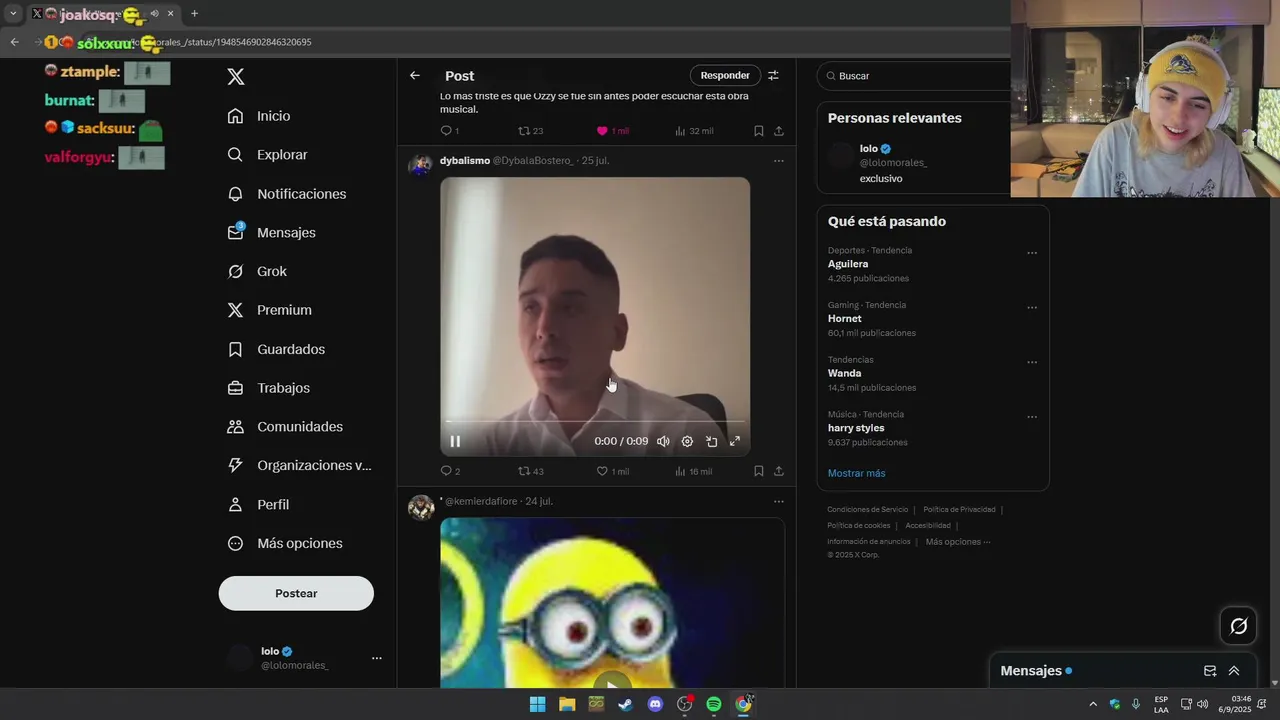Mute the video volume icon
Viewport: 1280px width, 720px height.
tap(663, 441)
